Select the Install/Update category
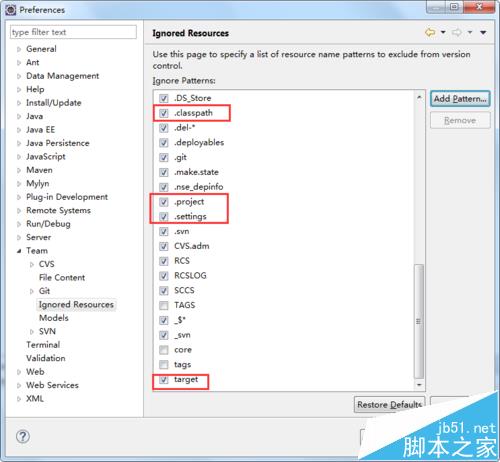500x462 pixels. click(x=54, y=103)
